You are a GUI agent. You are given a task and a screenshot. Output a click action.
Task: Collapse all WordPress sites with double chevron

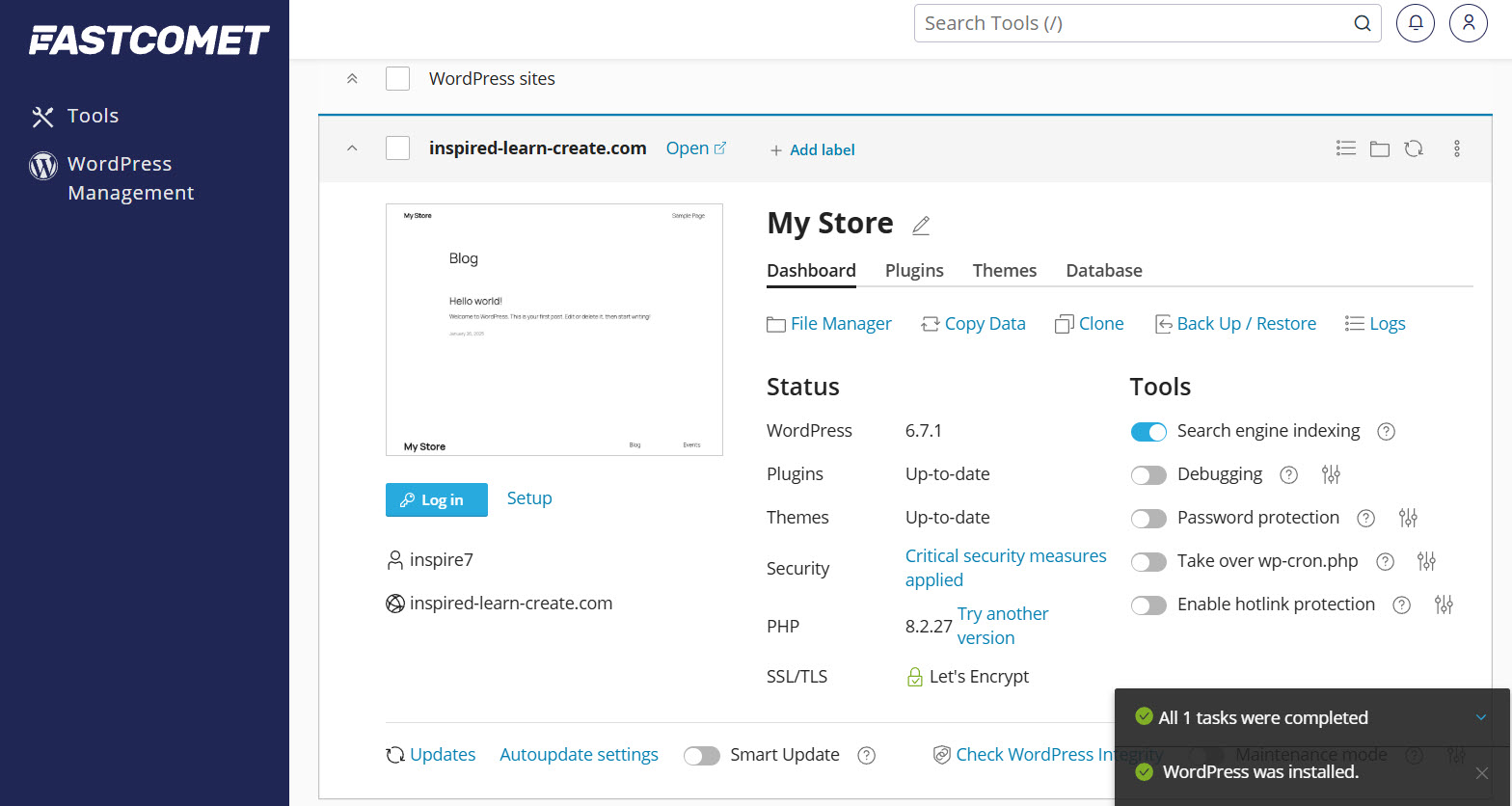pos(352,79)
